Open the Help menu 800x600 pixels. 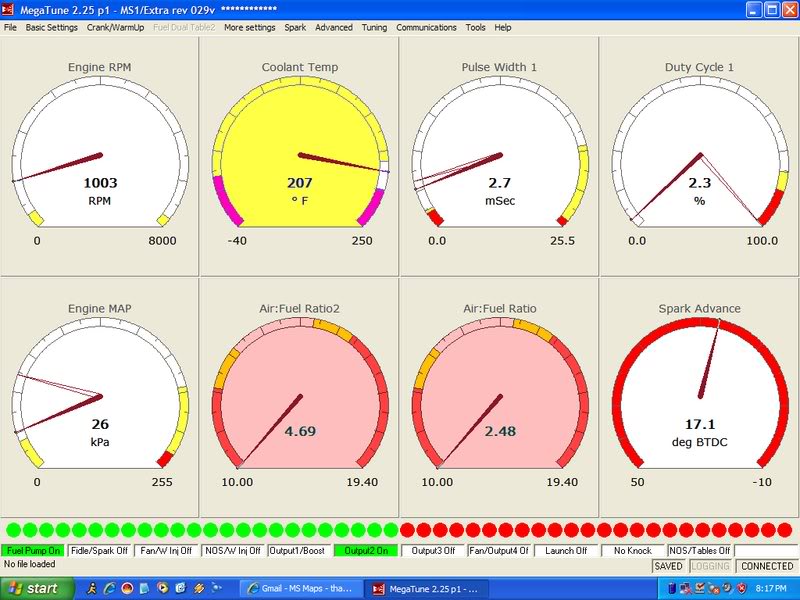click(503, 28)
